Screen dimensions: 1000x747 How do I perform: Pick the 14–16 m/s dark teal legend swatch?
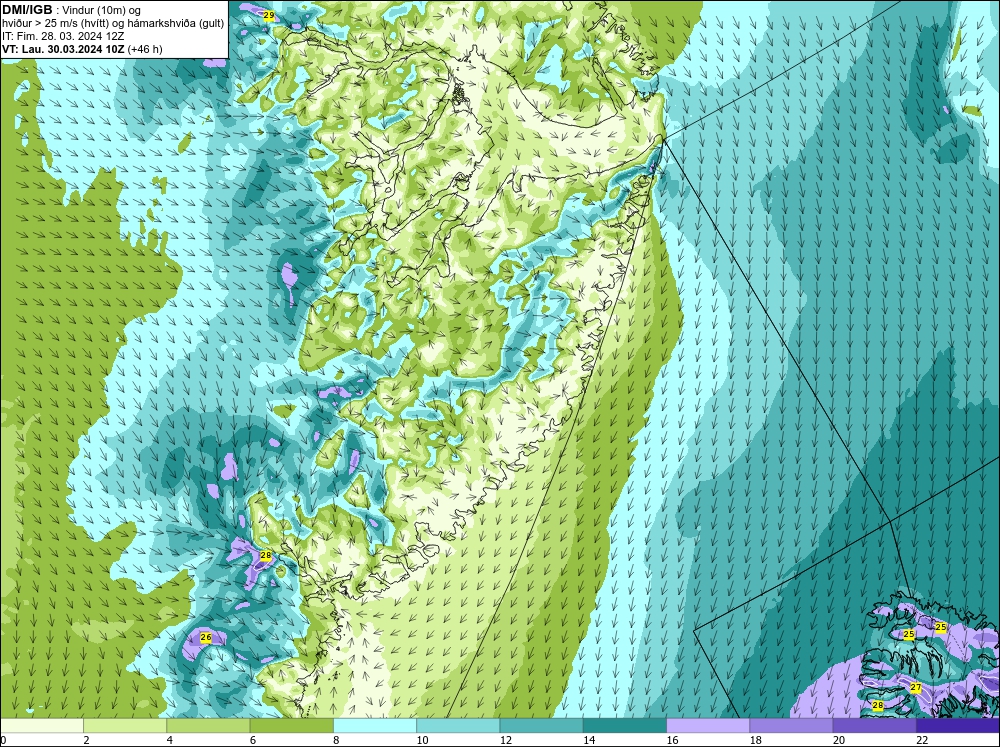click(x=625, y=725)
